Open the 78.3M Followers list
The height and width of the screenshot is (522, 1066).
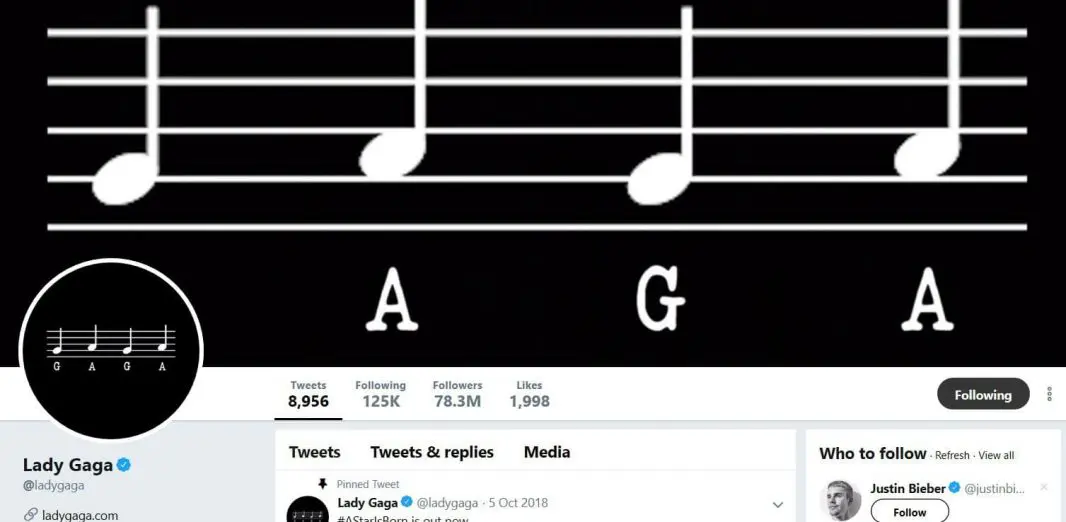(x=458, y=394)
